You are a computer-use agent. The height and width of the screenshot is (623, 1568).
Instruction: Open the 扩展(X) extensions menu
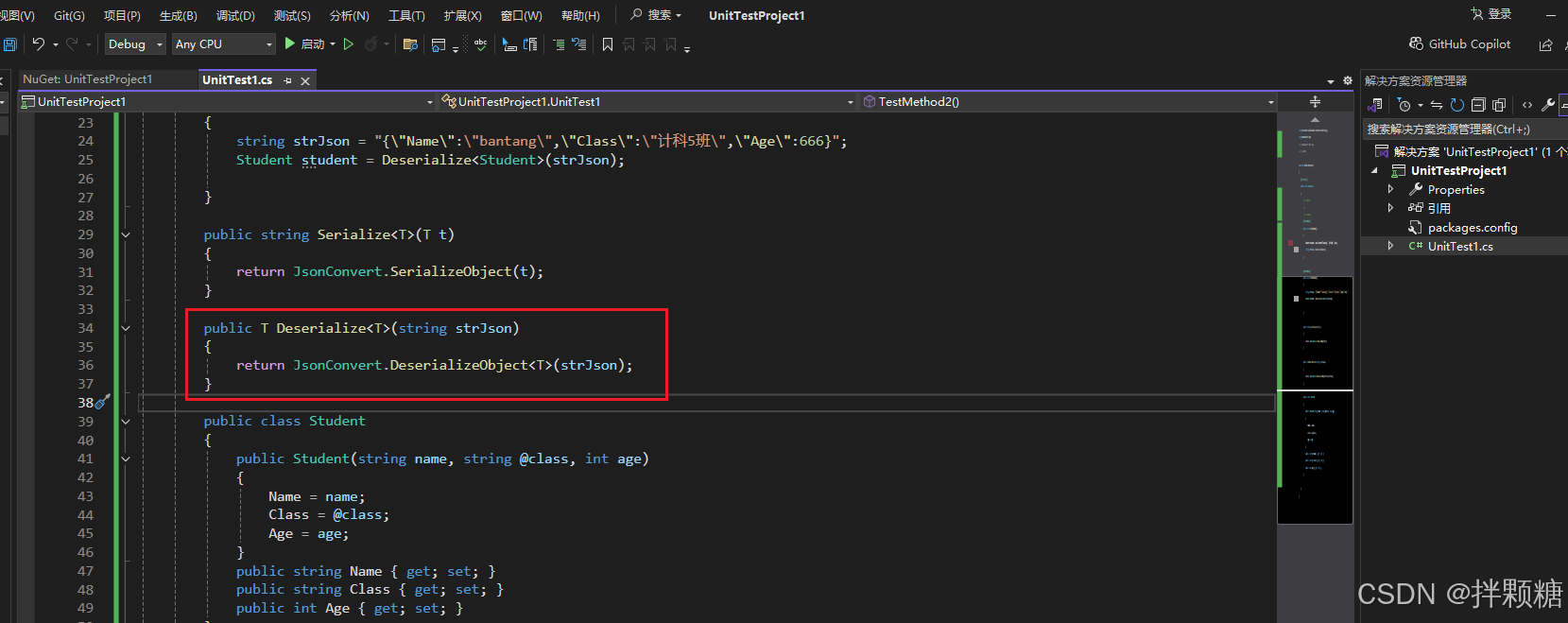point(462,15)
